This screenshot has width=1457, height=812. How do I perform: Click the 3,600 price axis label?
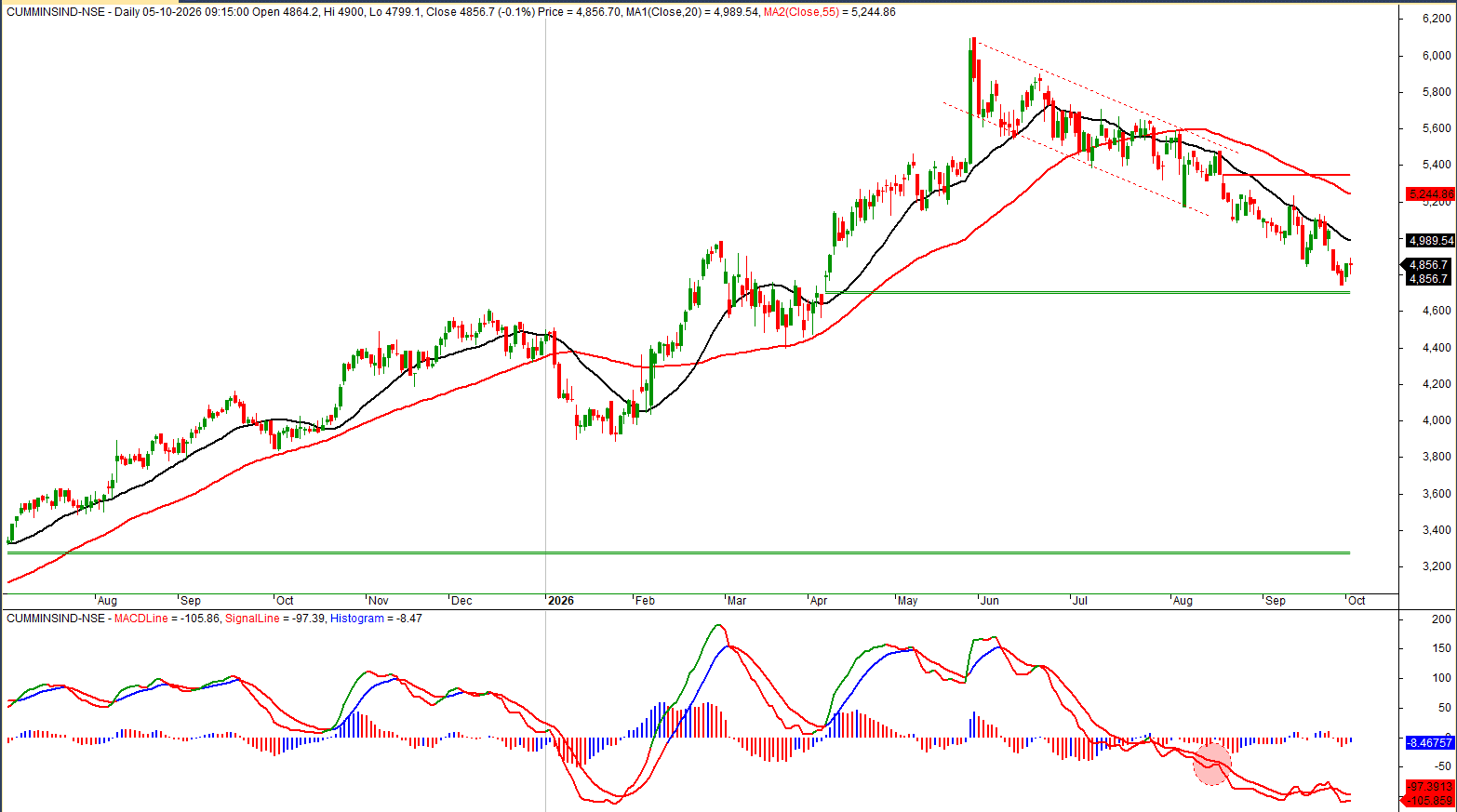point(1437,494)
